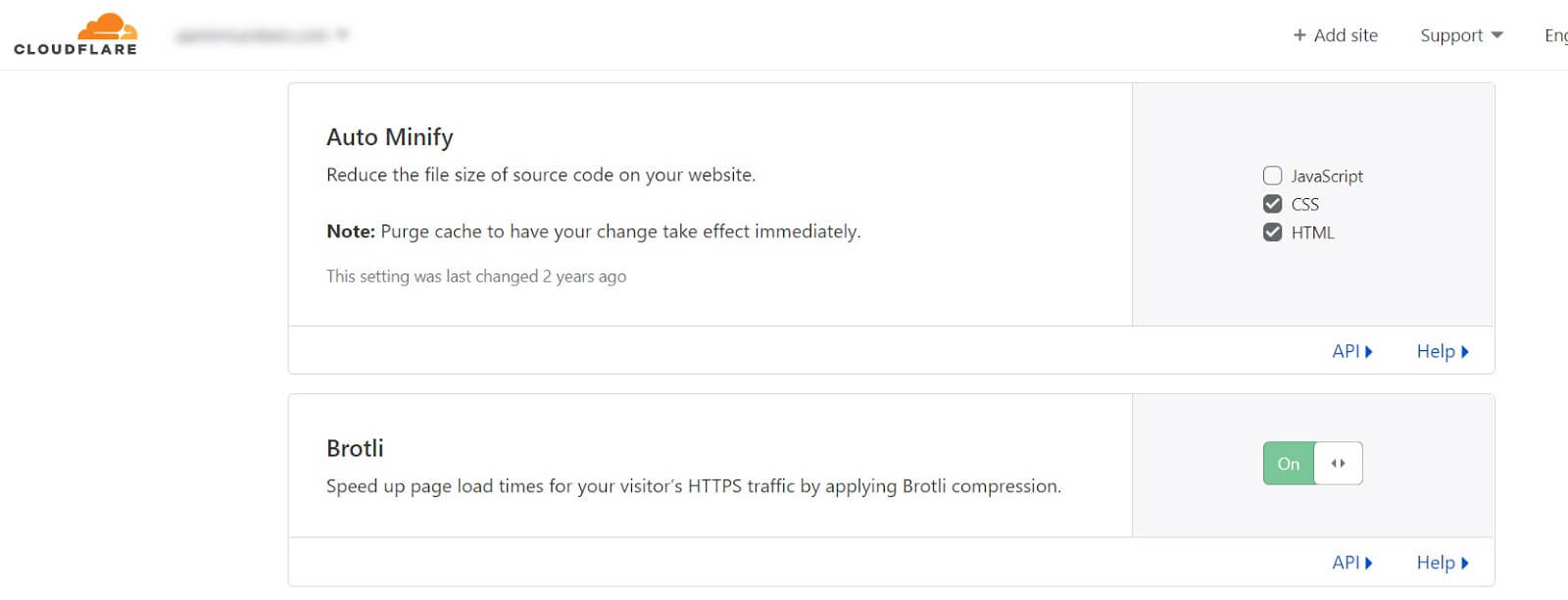Click the Add site menu item
Image resolution: width=1568 pixels, height=600 pixels.
point(1335,35)
